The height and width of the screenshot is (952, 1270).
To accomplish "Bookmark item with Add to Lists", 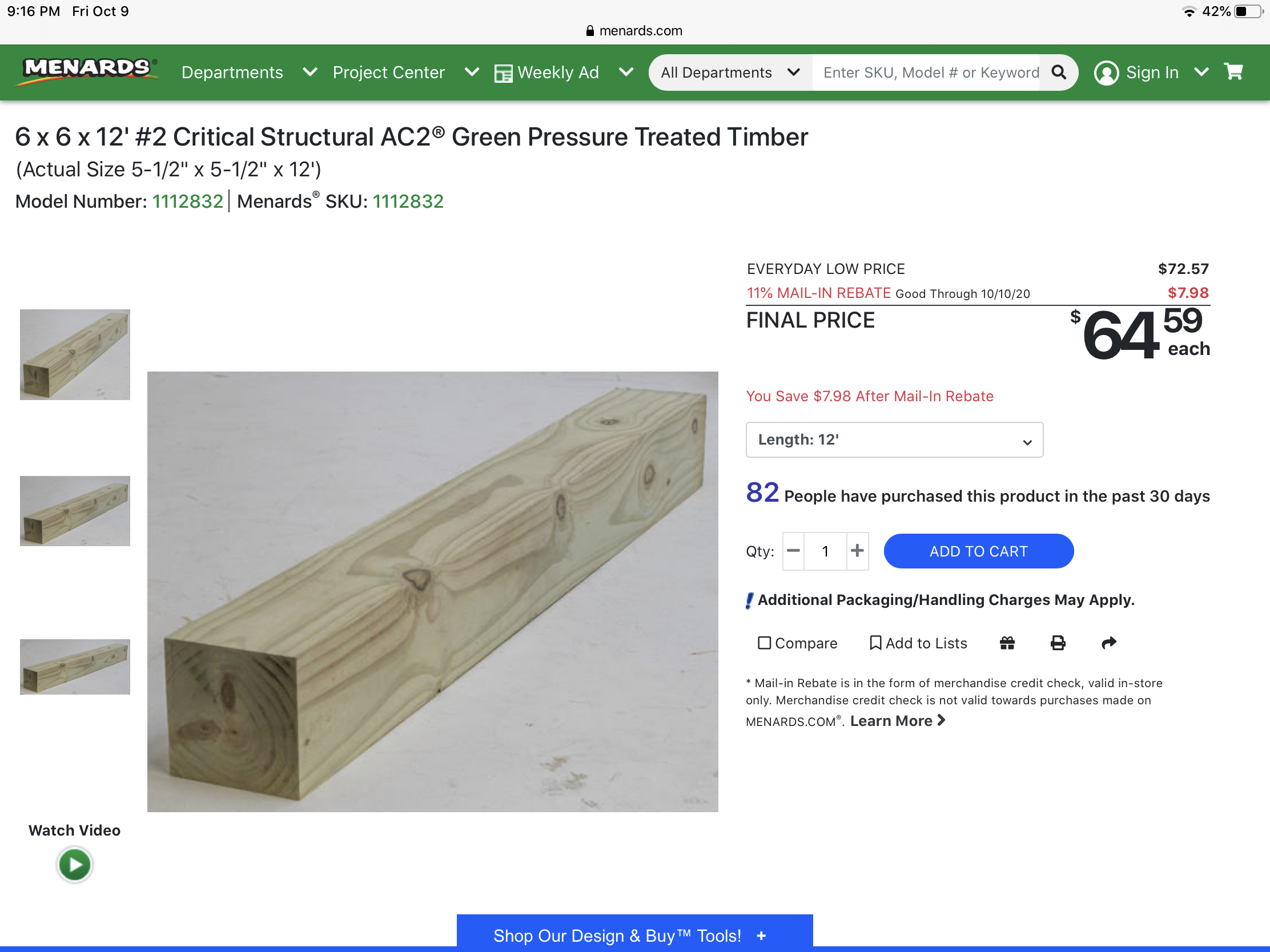I will [x=918, y=643].
